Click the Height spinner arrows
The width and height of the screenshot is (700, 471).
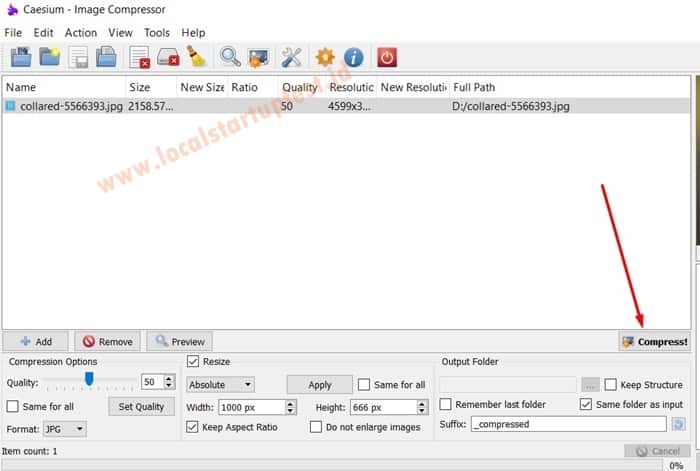click(x=422, y=407)
